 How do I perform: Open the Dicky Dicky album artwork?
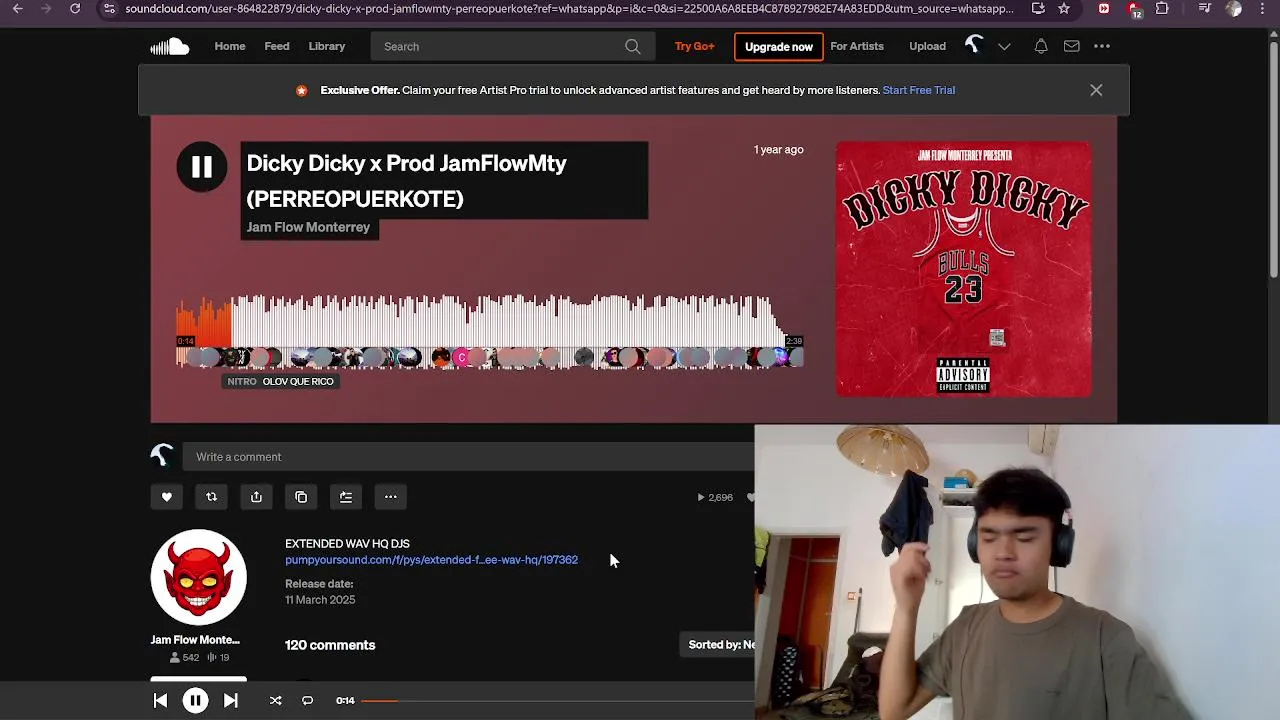(x=964, y=269)
